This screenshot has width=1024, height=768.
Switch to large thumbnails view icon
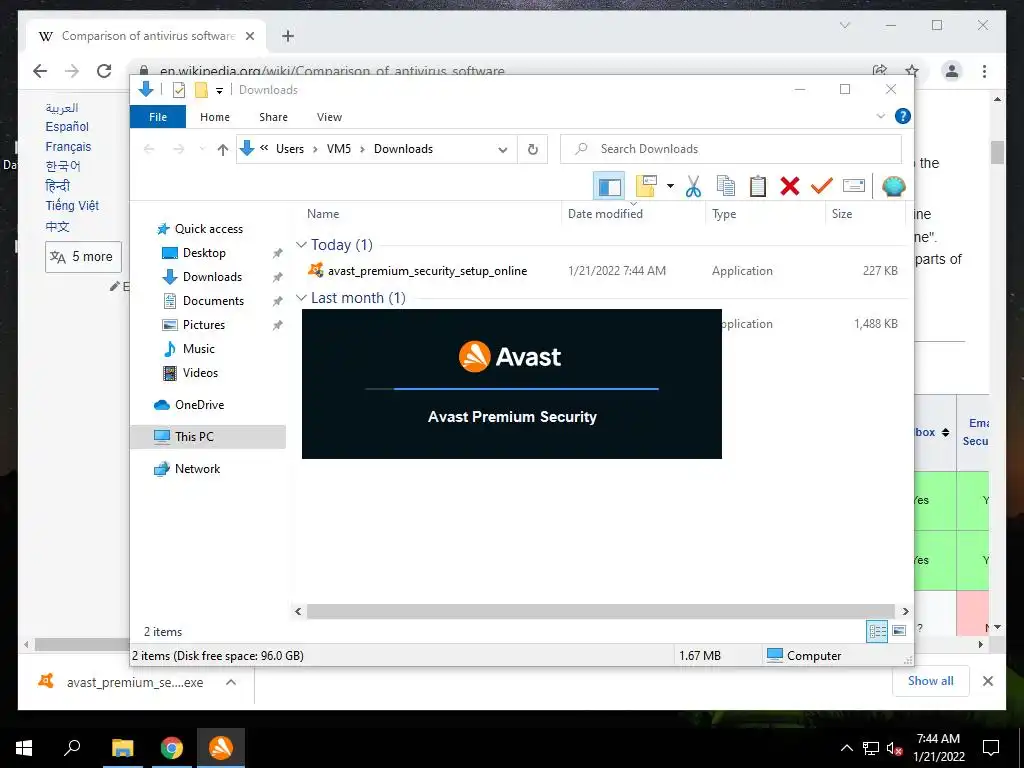[x=899, y=631]
